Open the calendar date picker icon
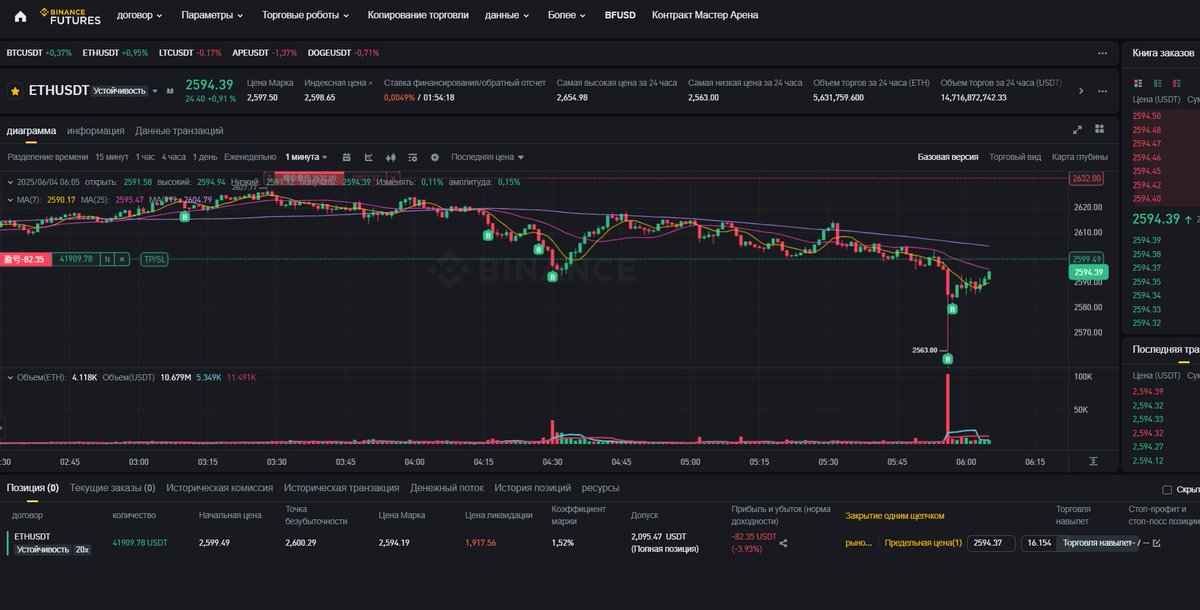The image size is (1200, 610). (346, 157)
